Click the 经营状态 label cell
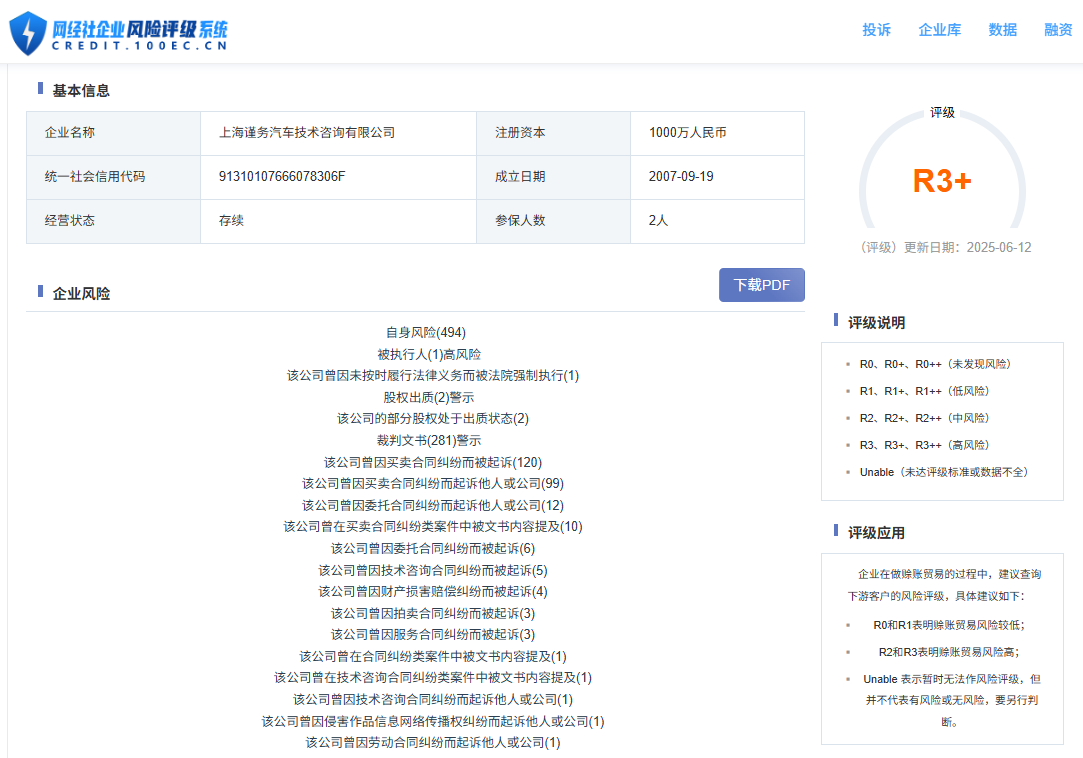This screenshot has width=1083, height=758. (113, 221)
